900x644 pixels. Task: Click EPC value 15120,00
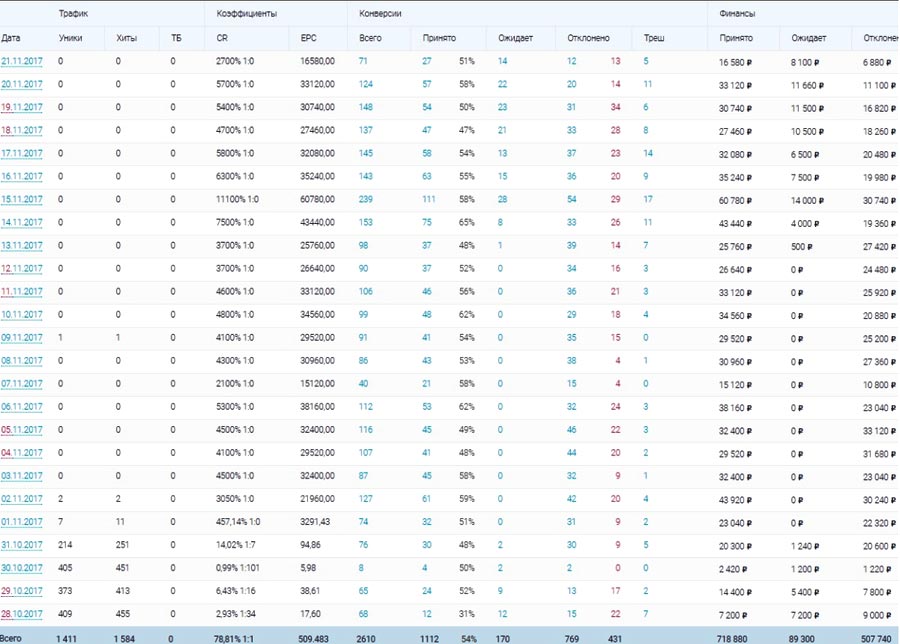click(317, 383)
